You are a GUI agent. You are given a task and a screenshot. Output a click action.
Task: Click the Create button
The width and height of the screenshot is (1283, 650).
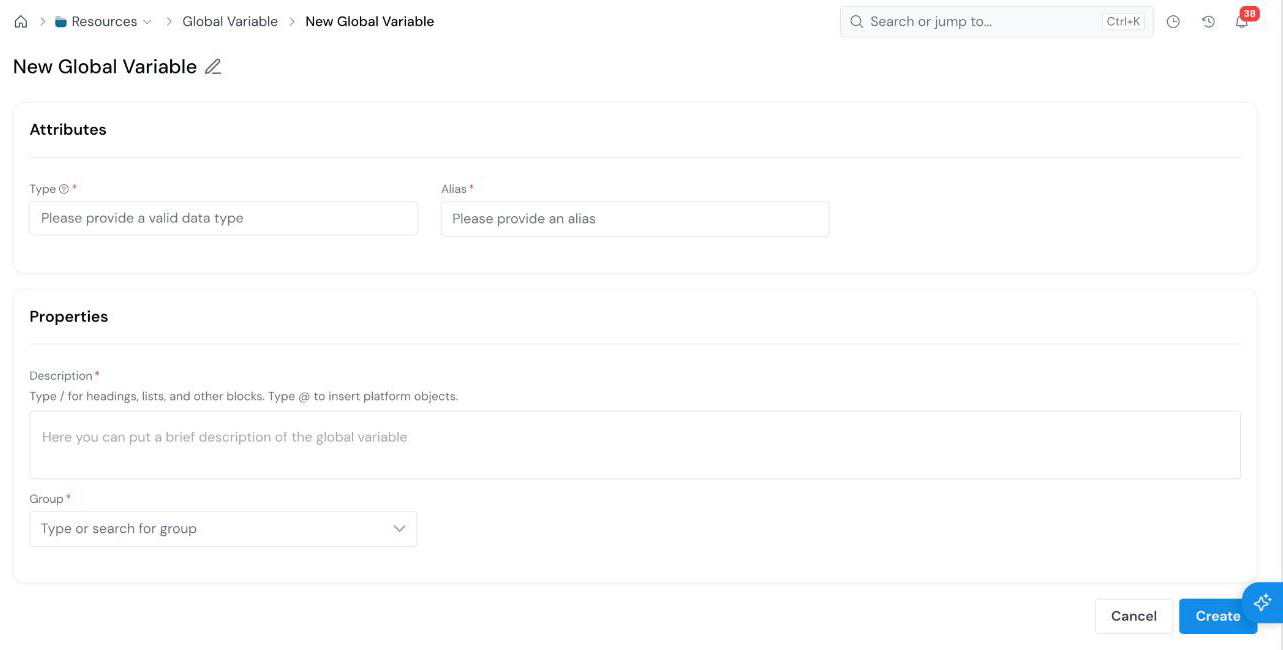(x=1217, y=616)
